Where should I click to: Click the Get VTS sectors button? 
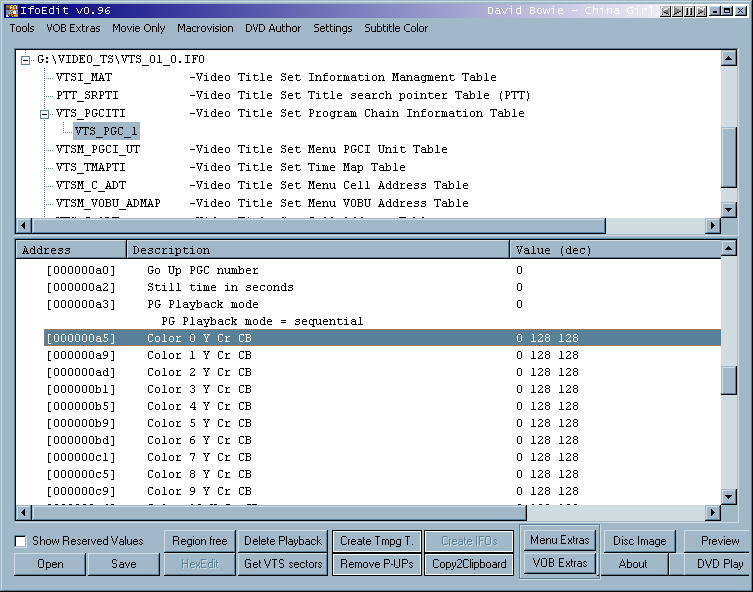[283, 564]
